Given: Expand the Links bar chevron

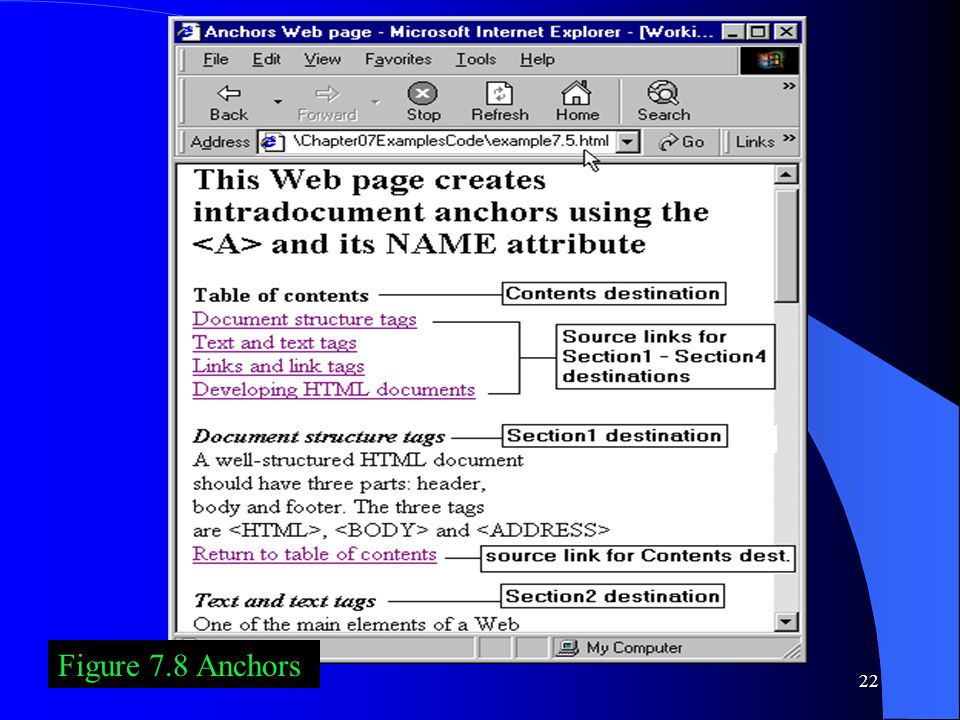Looking at the screenshot, I should (789, 137).
